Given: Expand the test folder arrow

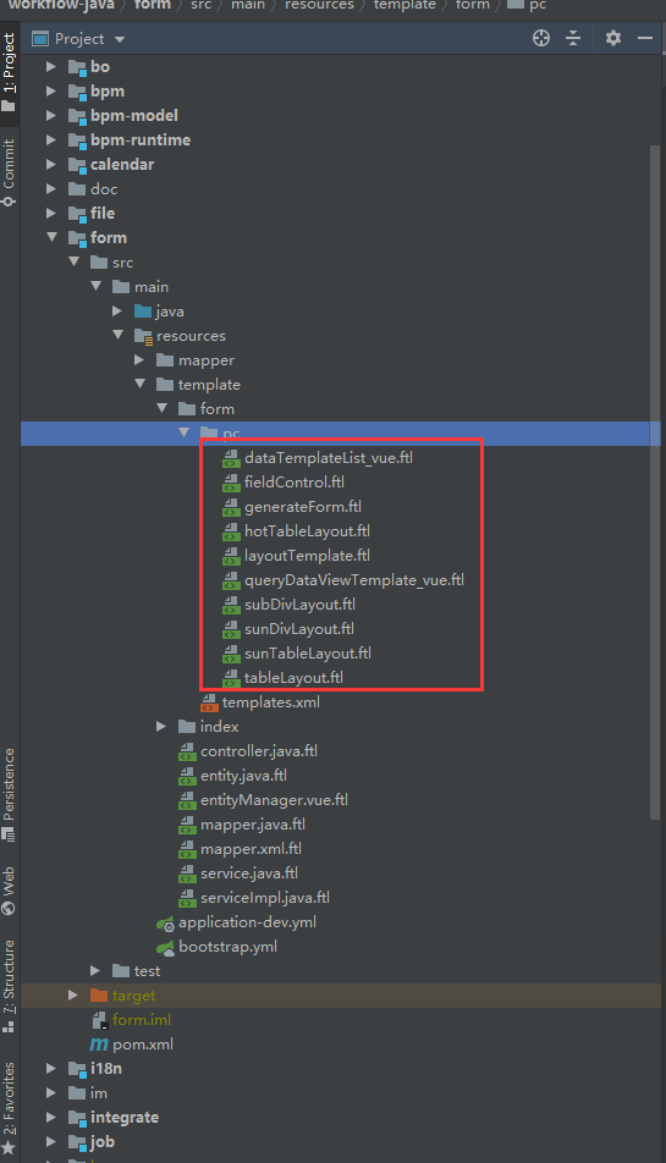Looking at the screenshot, I should pos(95,971).
